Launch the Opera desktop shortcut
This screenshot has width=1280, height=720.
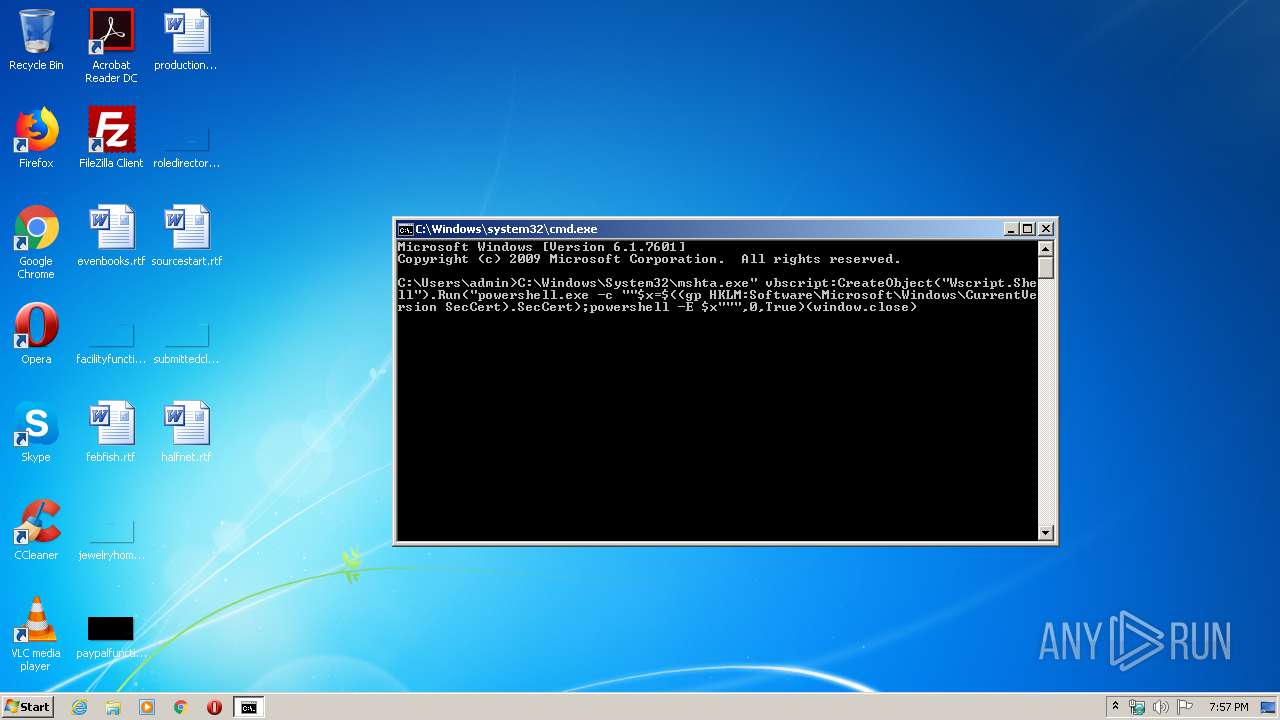(x=36, y=334)
